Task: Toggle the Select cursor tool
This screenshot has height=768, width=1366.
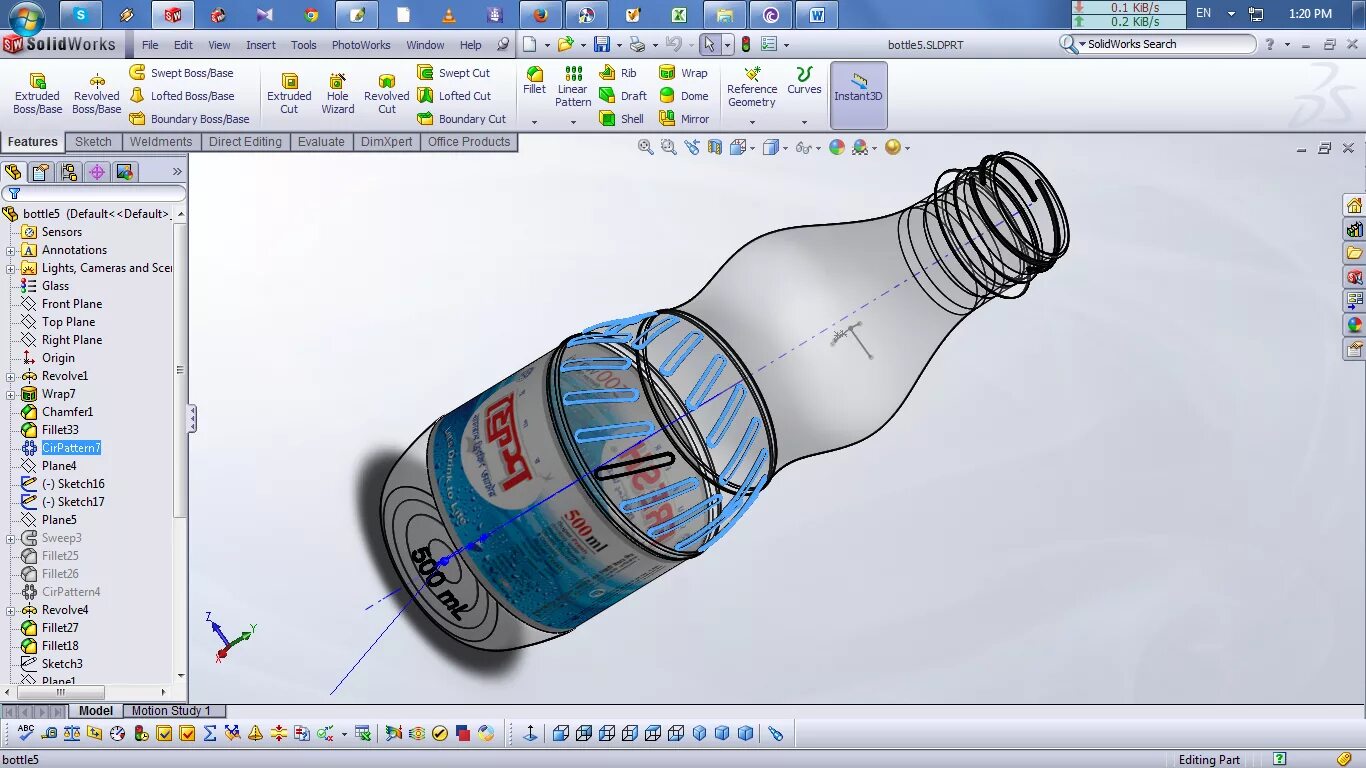Action: [709, 44]
